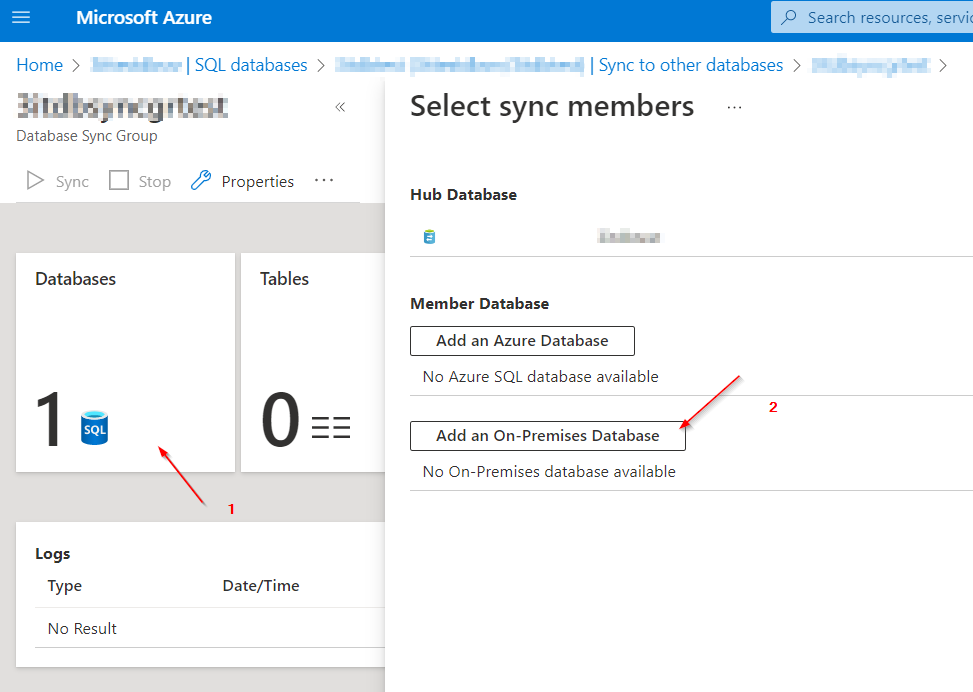This screenshot has width=973, height=692.
Task: Open the sync group toolbar more options
Action: (324, 181)
